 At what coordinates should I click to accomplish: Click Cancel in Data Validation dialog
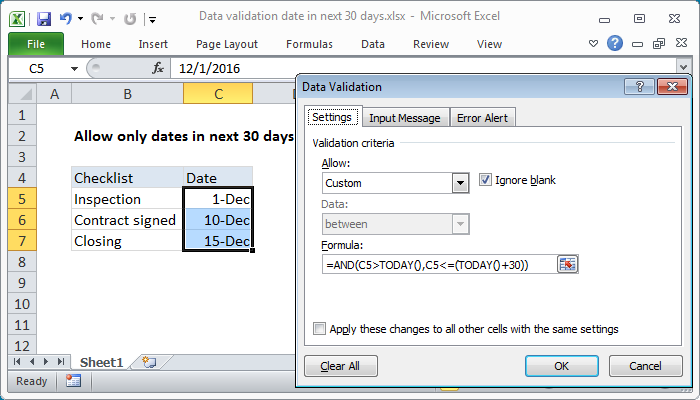coord(645,366)
